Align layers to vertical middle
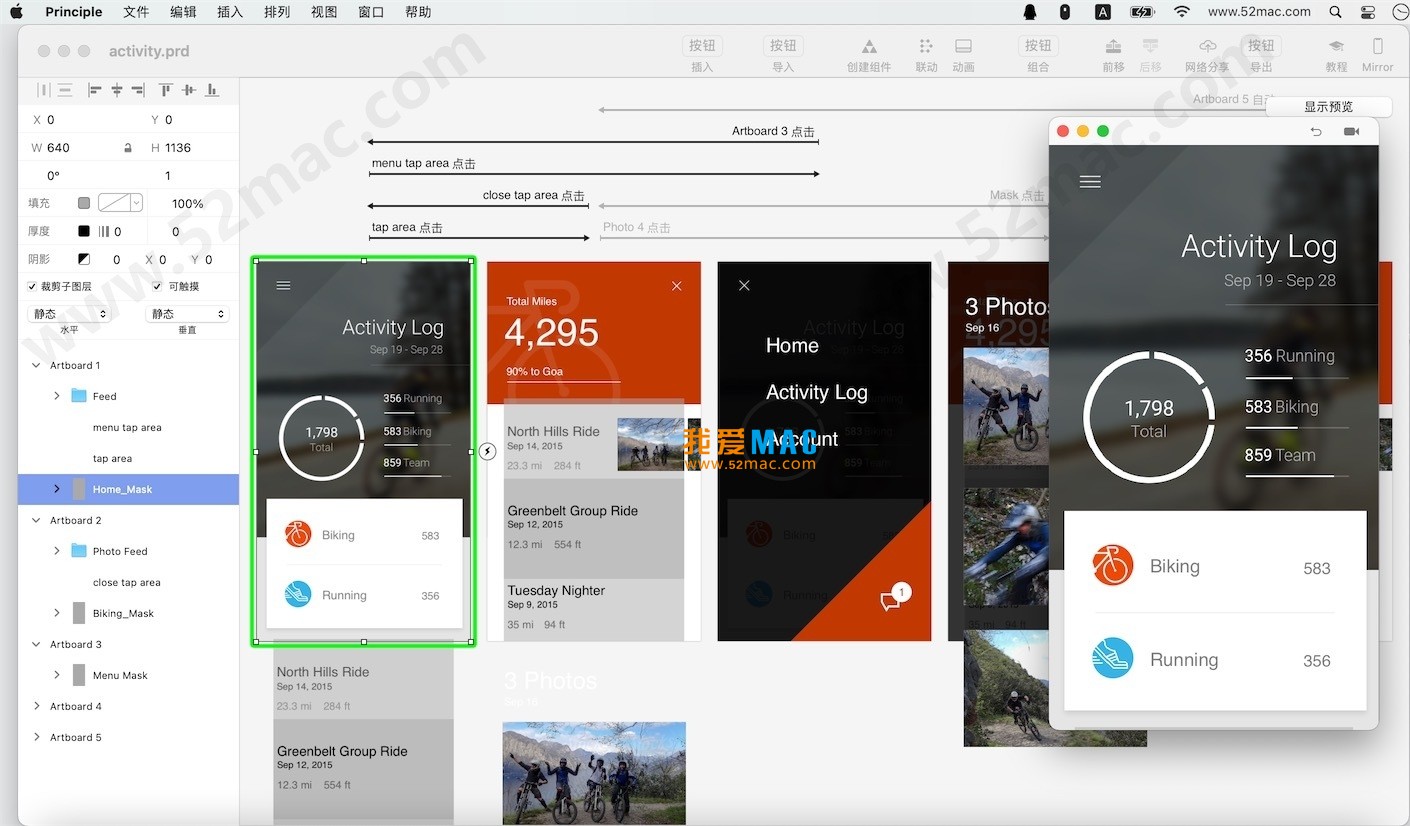1410x826 pixels. pyautogui.click(x=189, y=90)
